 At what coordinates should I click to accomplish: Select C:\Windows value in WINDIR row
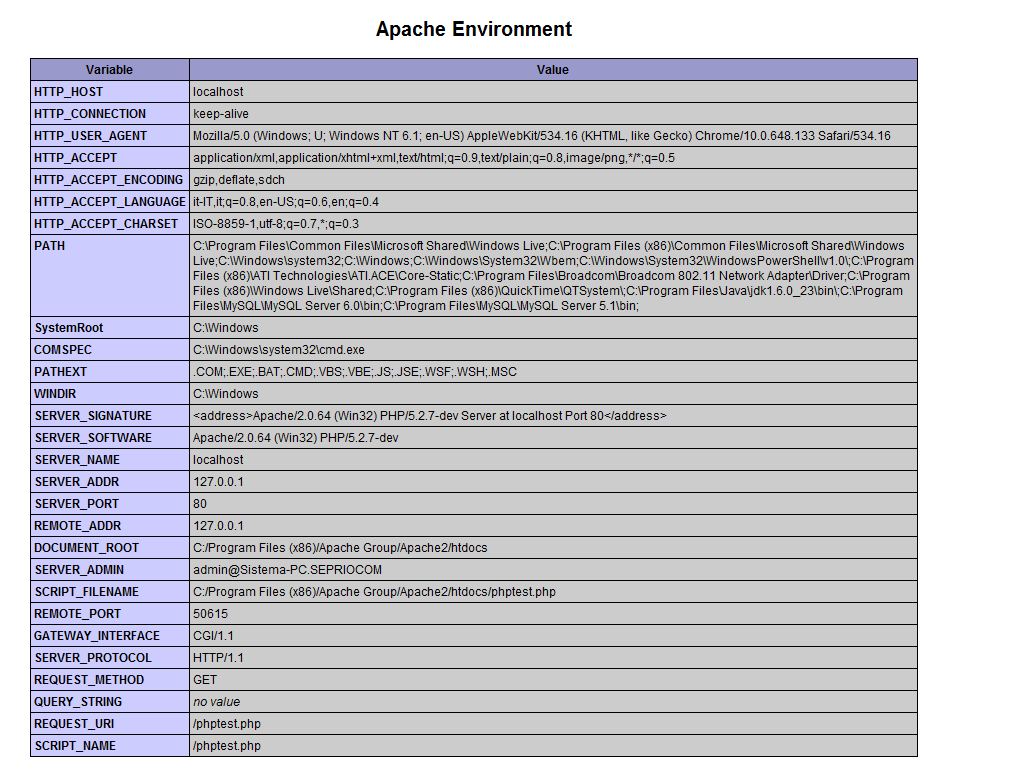click(x=226, y=394)
